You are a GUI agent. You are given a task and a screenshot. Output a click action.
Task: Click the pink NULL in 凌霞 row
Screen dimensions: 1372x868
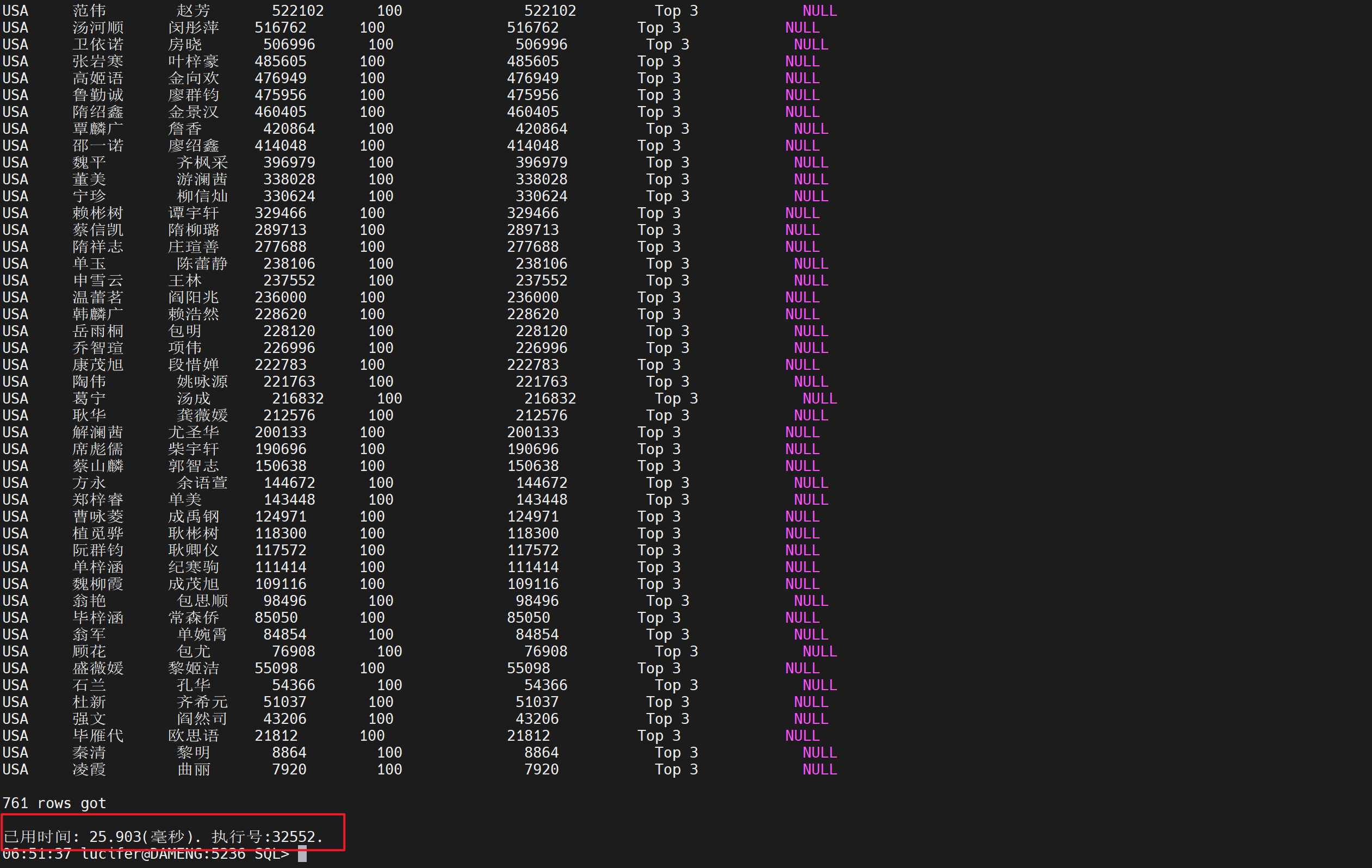coord(820,770)
